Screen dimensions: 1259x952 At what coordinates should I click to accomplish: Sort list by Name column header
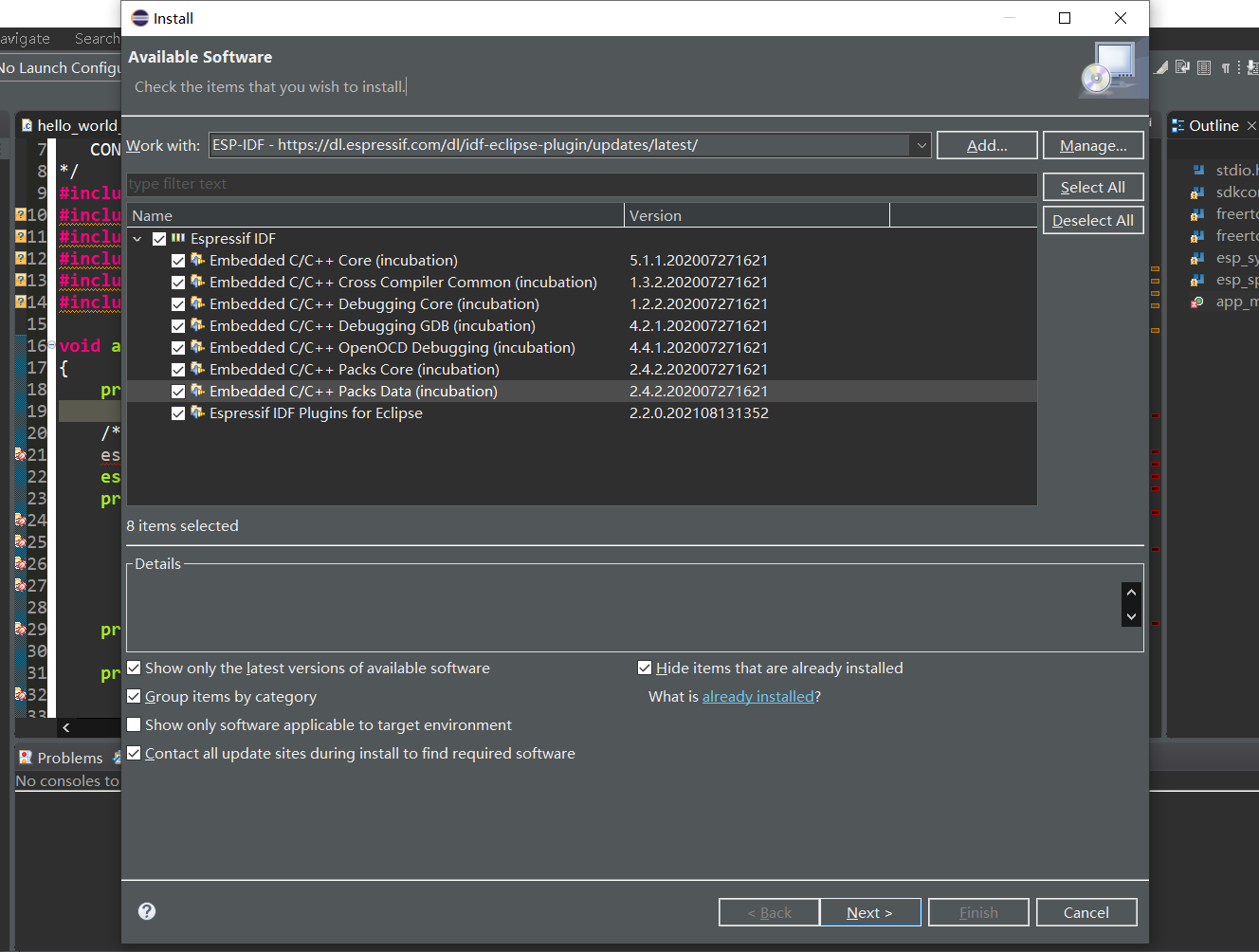[375, 215]
